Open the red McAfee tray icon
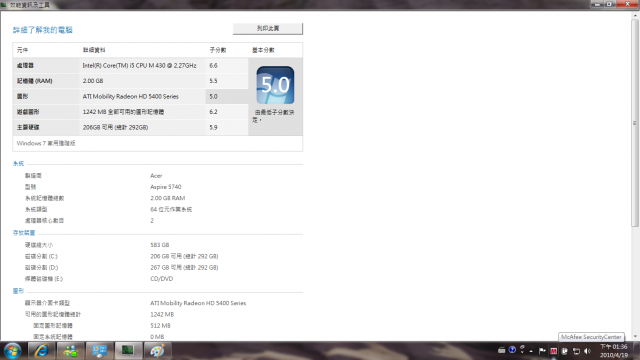The height and width of the screenshot is (360, 640). pos(553,351)
